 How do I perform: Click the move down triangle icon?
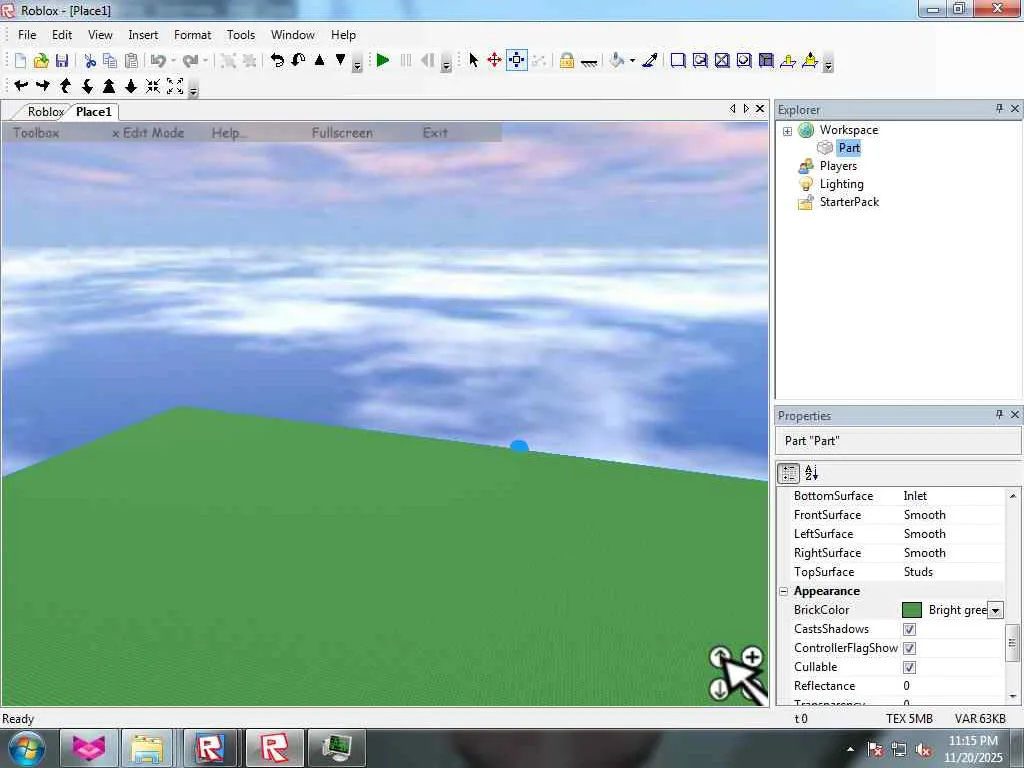pyautogui.click(x=340, y=60)
